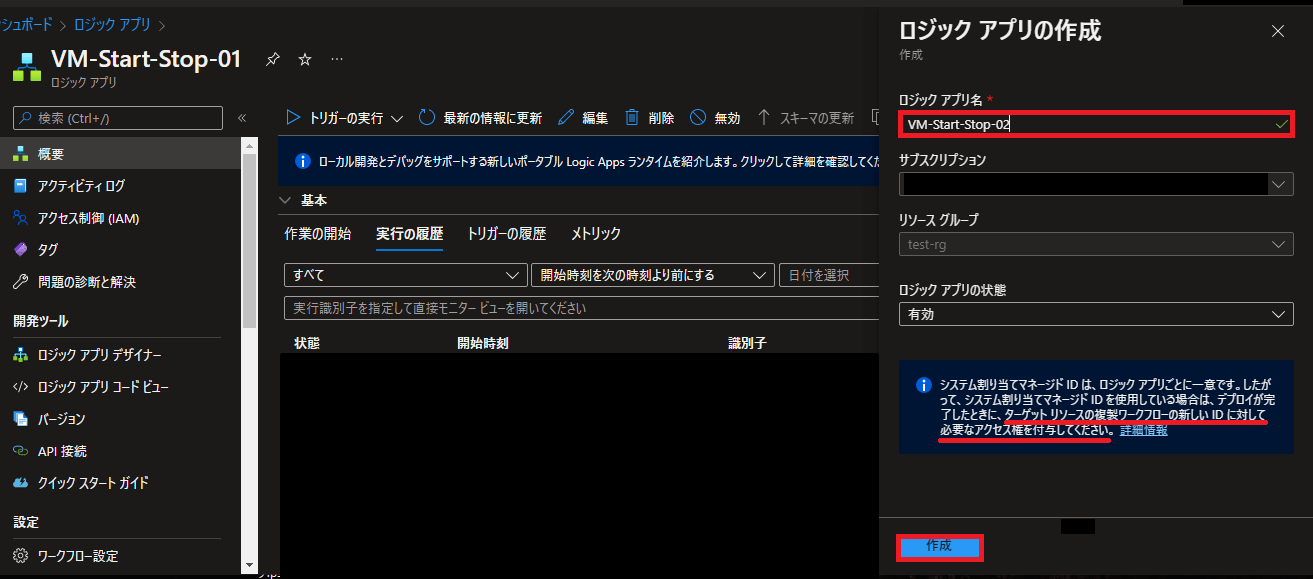This screenshot has width=1313, height=579.
Task: Click the 詳細情報 link
Action: coord(1143,430)
